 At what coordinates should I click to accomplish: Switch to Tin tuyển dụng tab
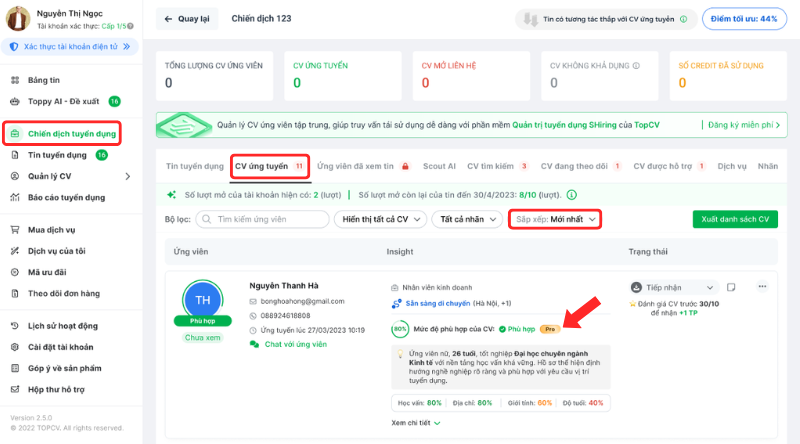pyautogui.click(x=195, y=166)
